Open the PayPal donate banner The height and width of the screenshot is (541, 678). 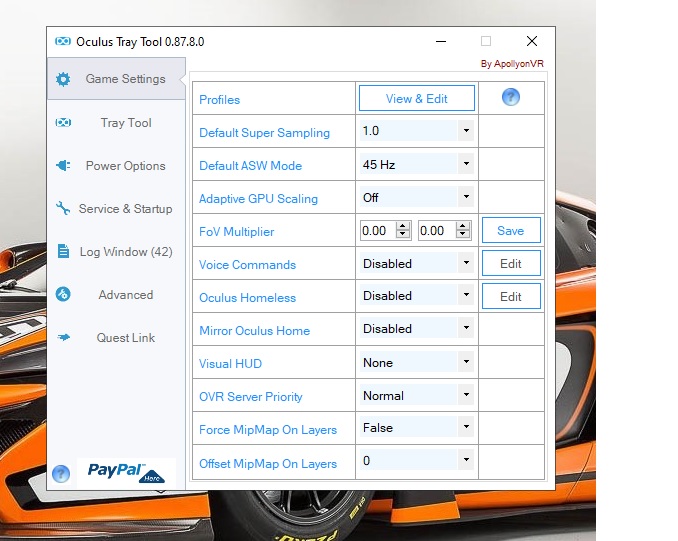(x=126, y=472)
